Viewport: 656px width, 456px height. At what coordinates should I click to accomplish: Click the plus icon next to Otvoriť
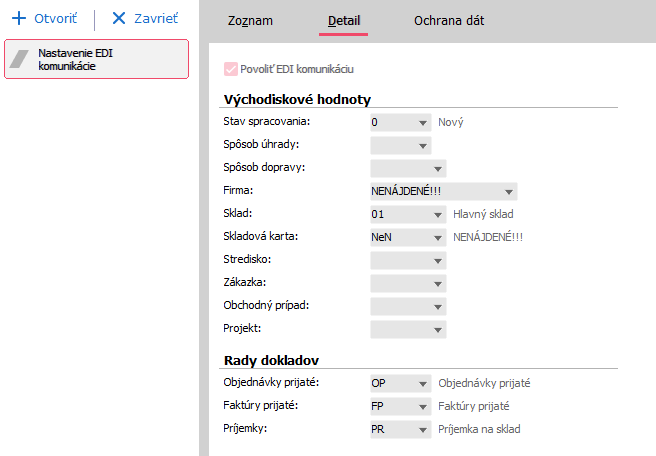17,19
